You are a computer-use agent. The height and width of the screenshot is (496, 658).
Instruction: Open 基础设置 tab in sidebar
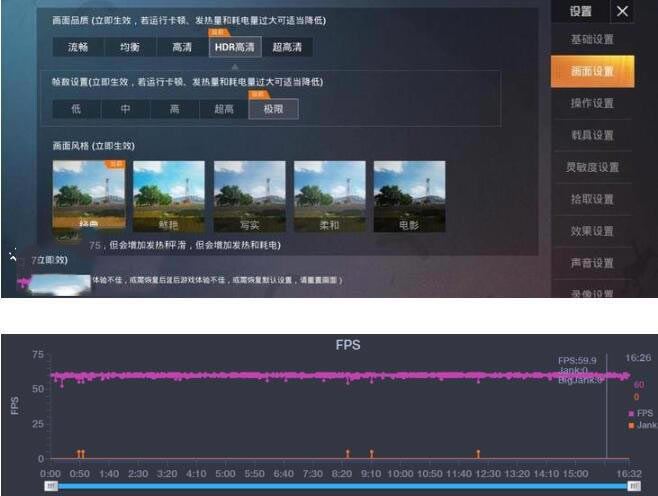point(592,39)
